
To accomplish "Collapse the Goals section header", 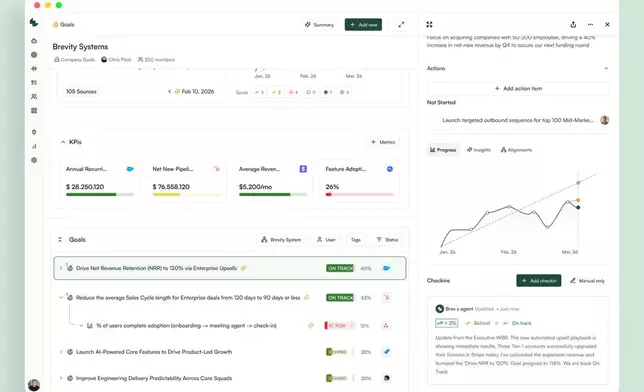I will pyautogui.click(x=60, y=240).
